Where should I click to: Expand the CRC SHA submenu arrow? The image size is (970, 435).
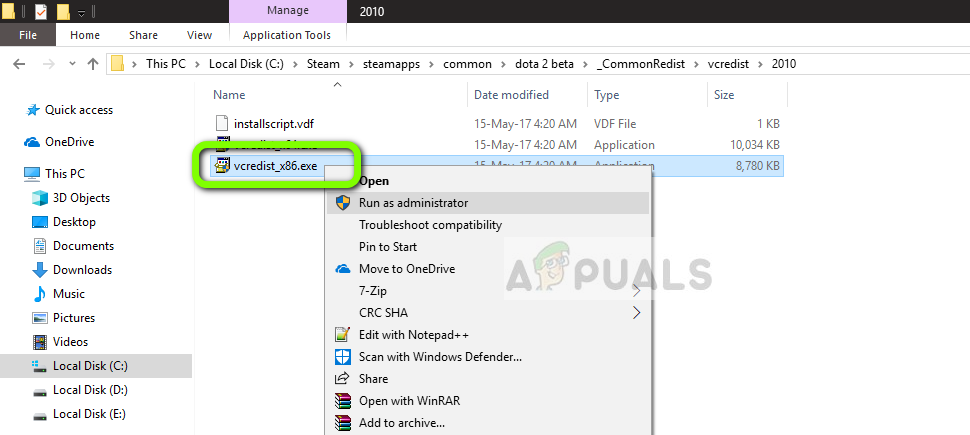(x=637, y=313)
